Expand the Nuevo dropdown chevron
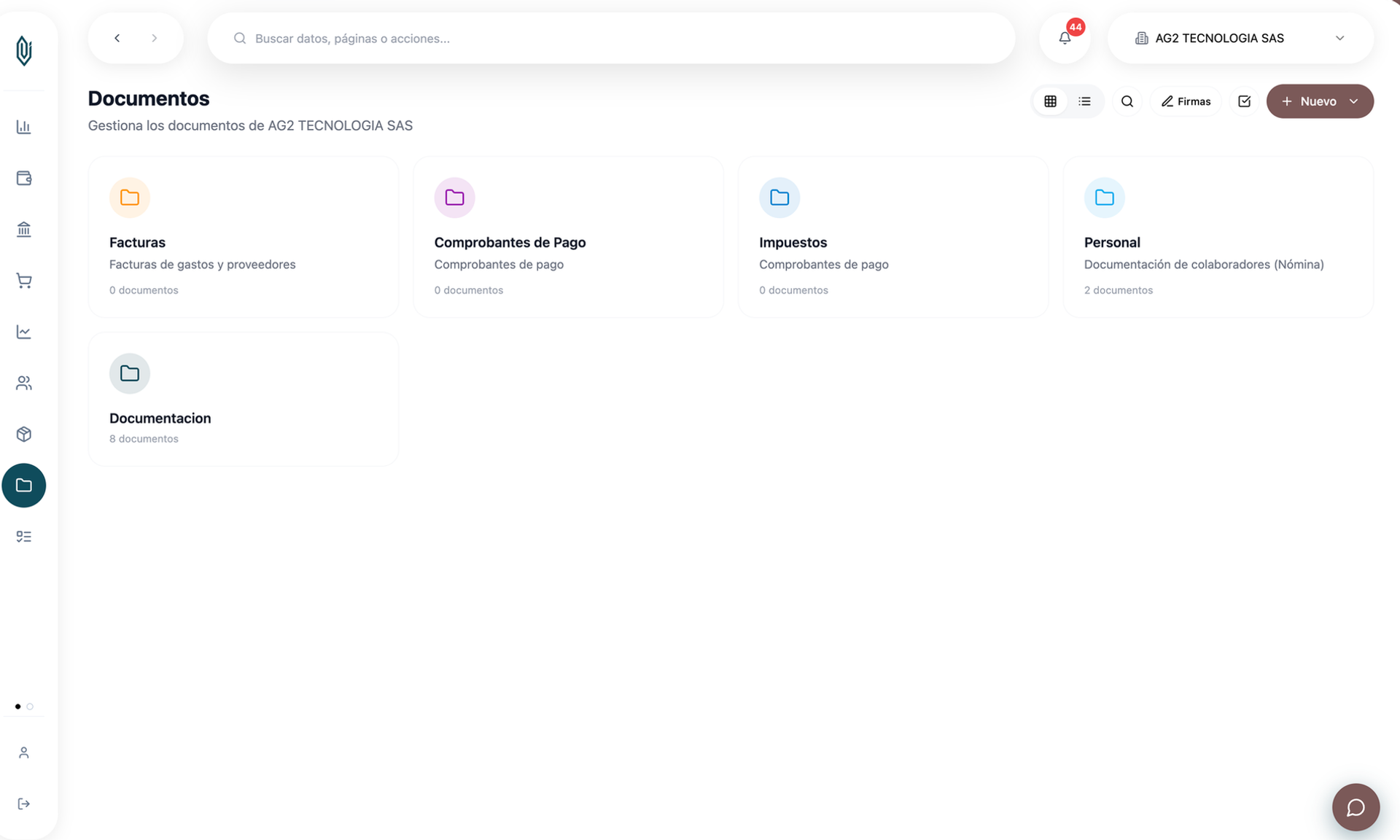 pos(1354,101)
